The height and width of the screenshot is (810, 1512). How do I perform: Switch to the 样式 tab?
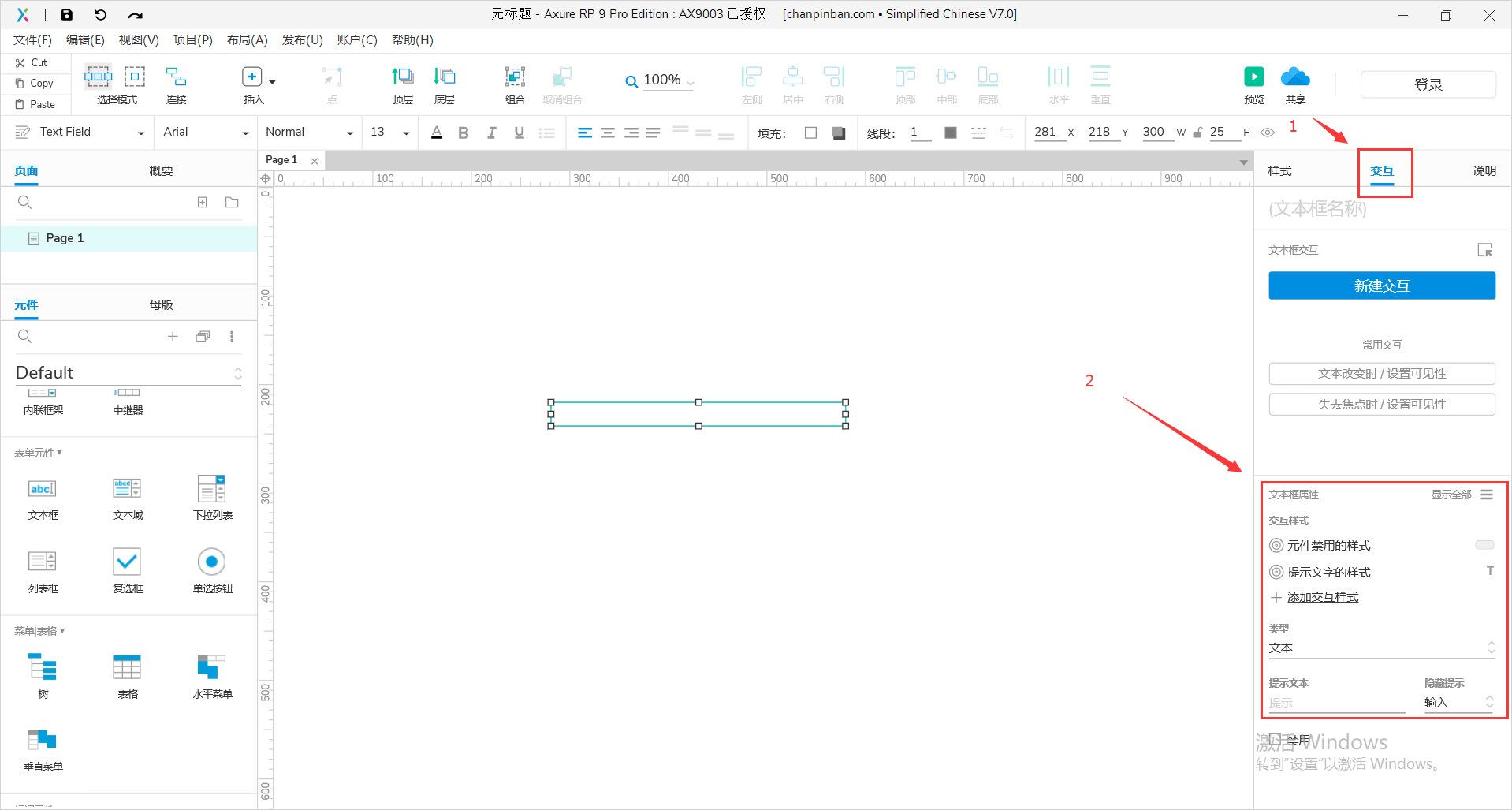point(1279,171)
